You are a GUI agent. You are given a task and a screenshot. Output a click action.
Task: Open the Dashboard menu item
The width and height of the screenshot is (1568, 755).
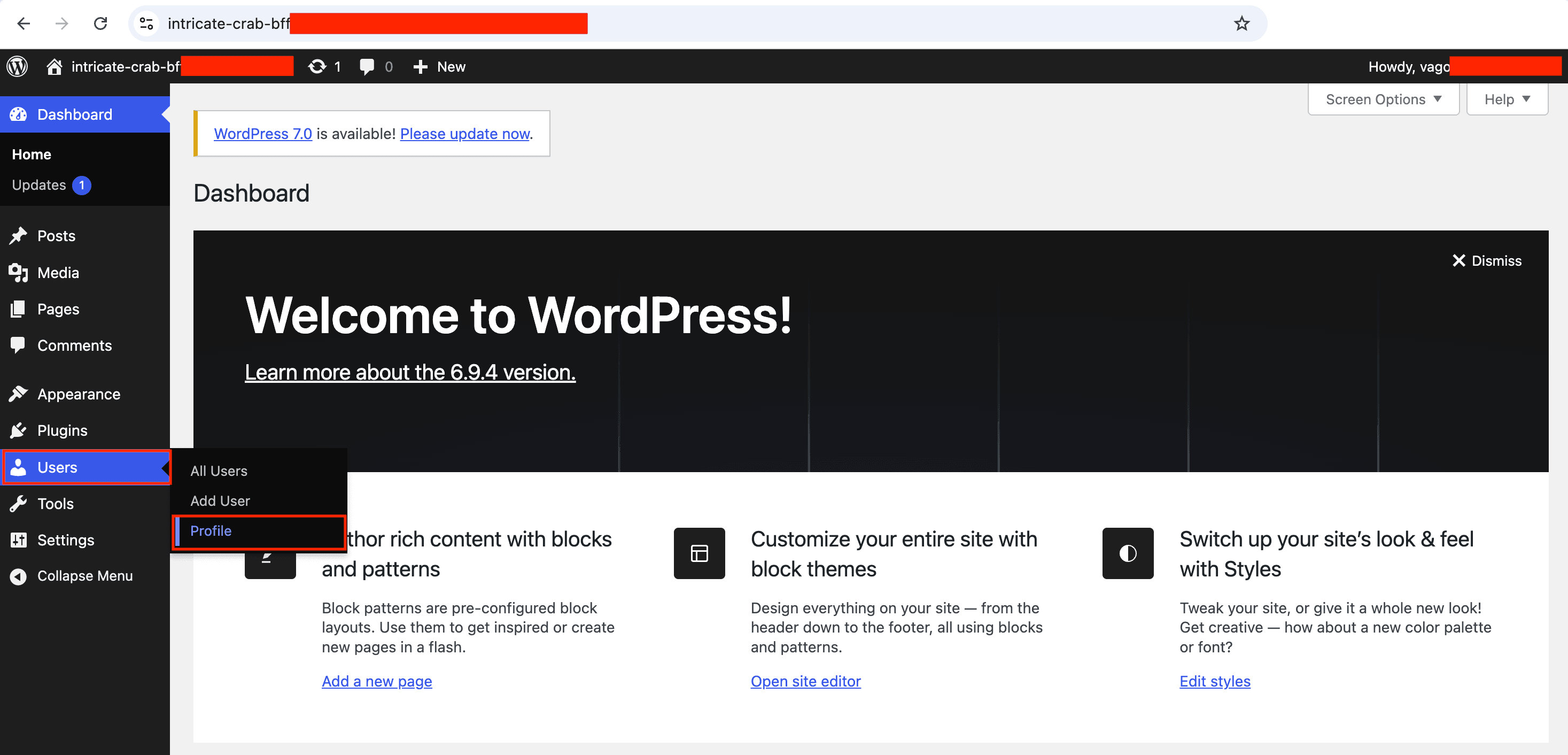point(85,114)
